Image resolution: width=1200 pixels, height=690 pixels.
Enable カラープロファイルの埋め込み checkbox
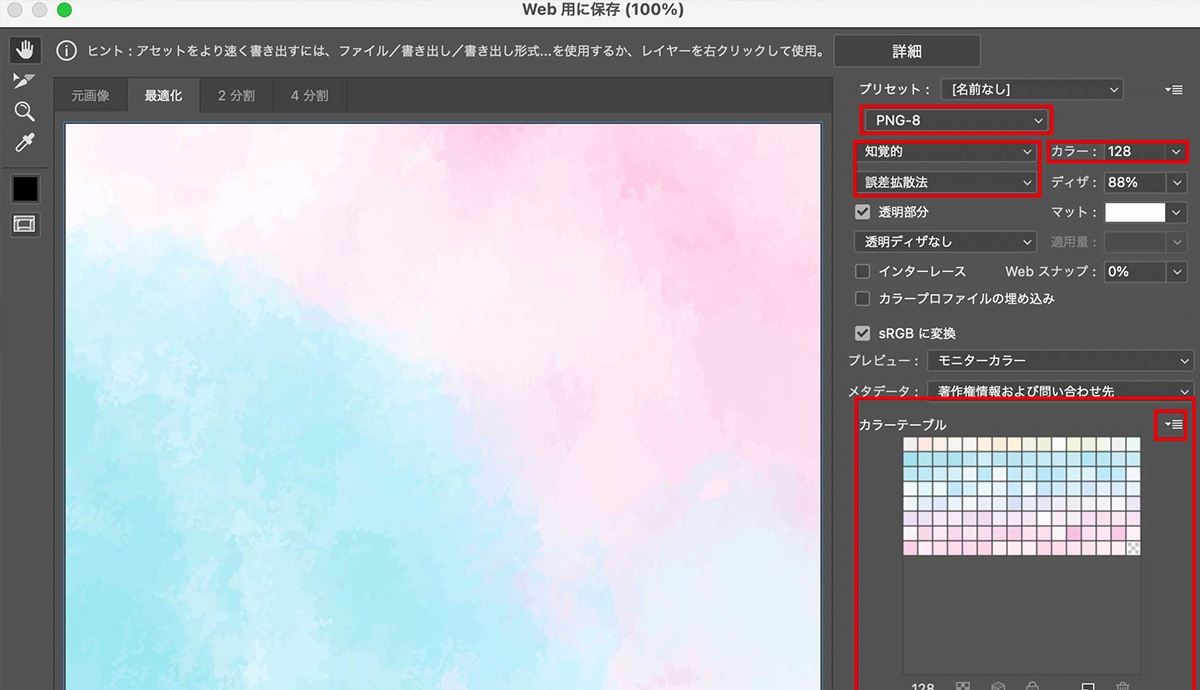862,298
